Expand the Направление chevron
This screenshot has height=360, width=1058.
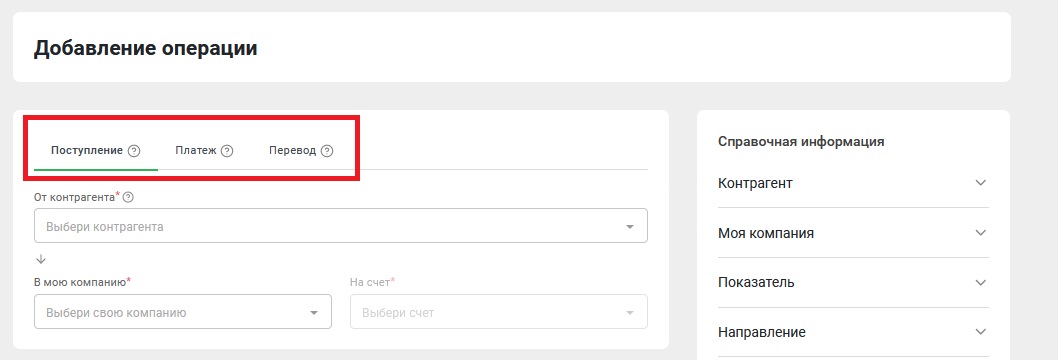[981, 332]
